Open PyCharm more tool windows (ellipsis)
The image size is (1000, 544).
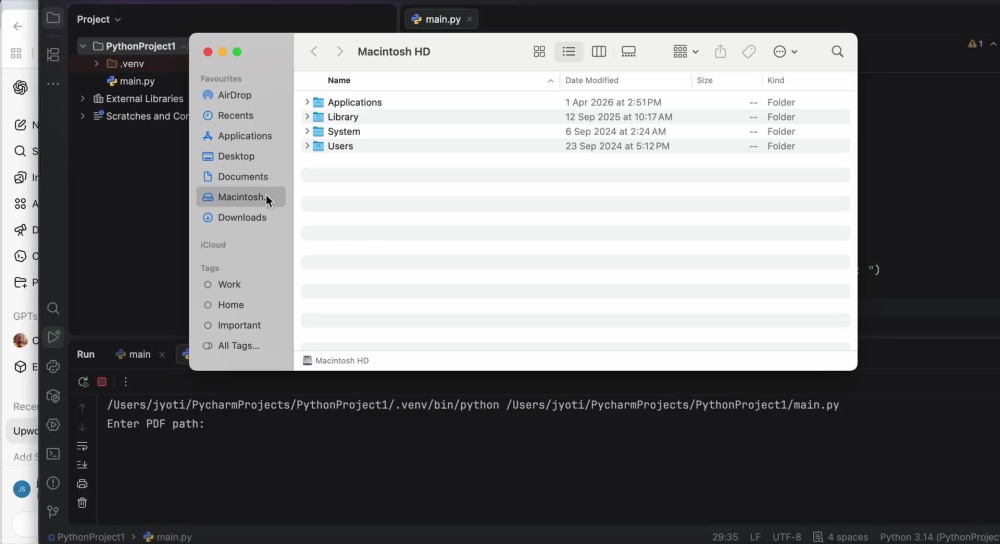click(53, 84)
